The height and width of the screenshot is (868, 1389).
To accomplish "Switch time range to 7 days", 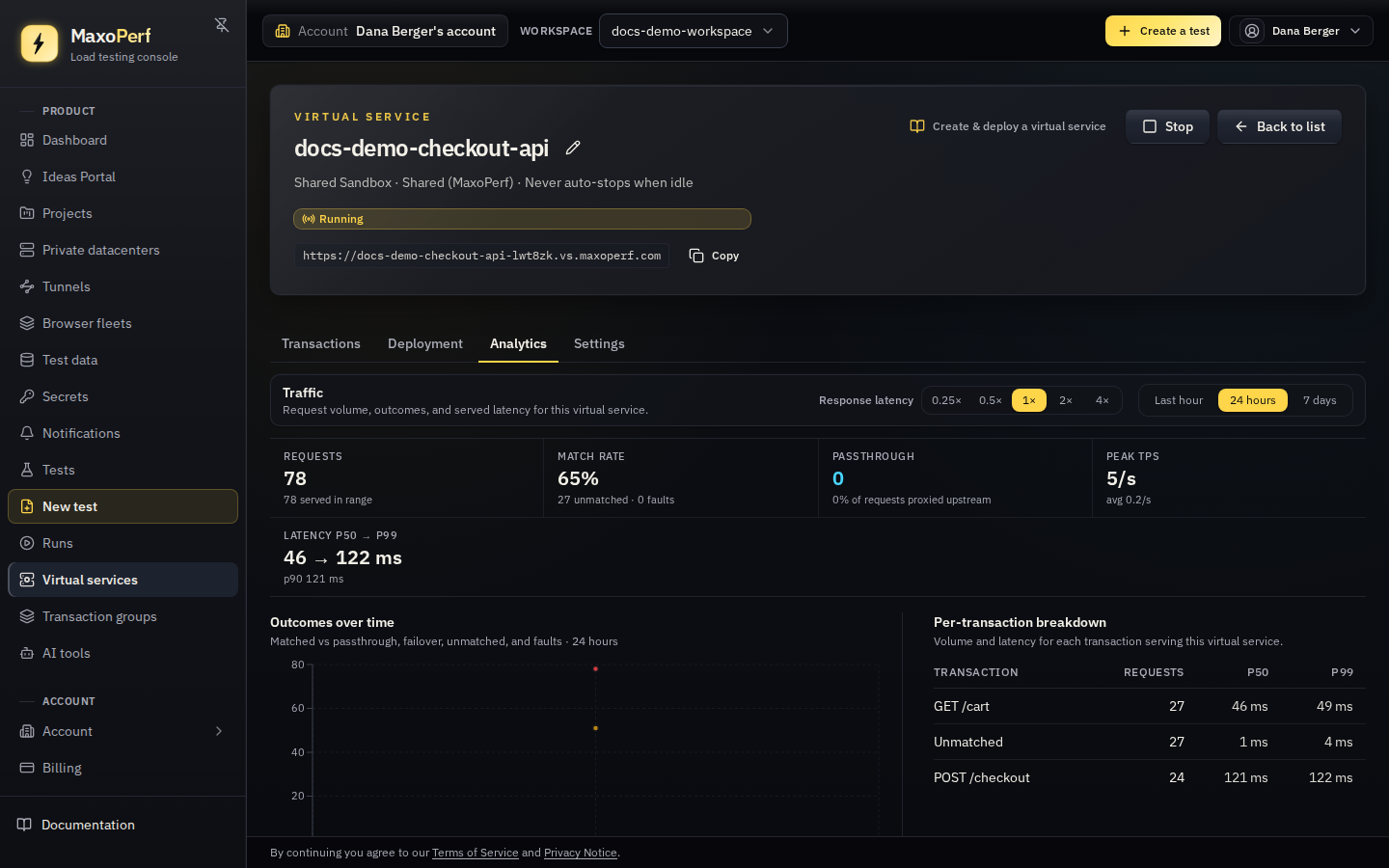I will tap(1320, 400).
